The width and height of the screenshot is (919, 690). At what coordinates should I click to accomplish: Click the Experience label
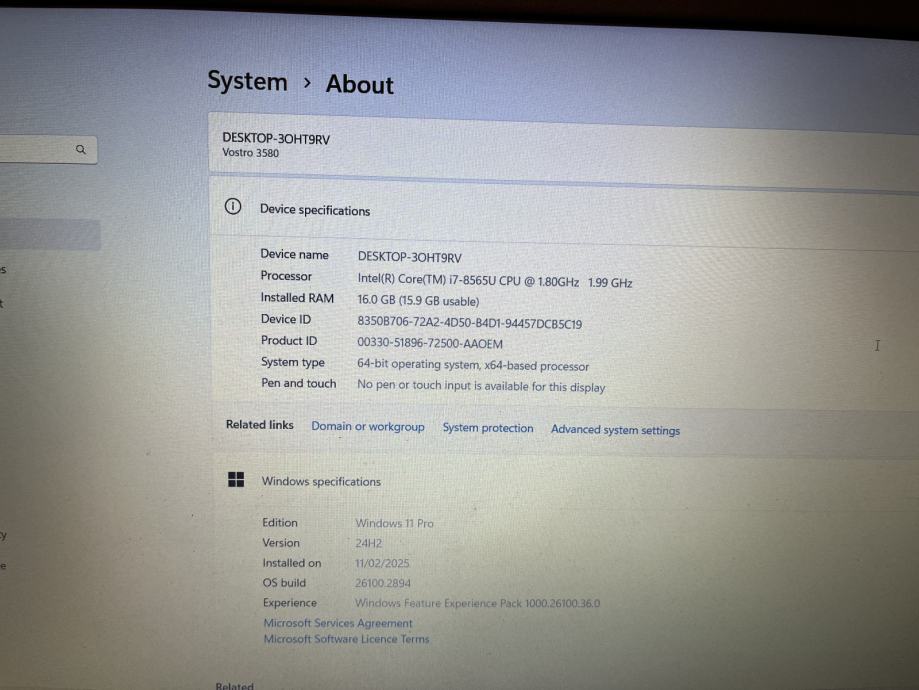coord(290,603)
